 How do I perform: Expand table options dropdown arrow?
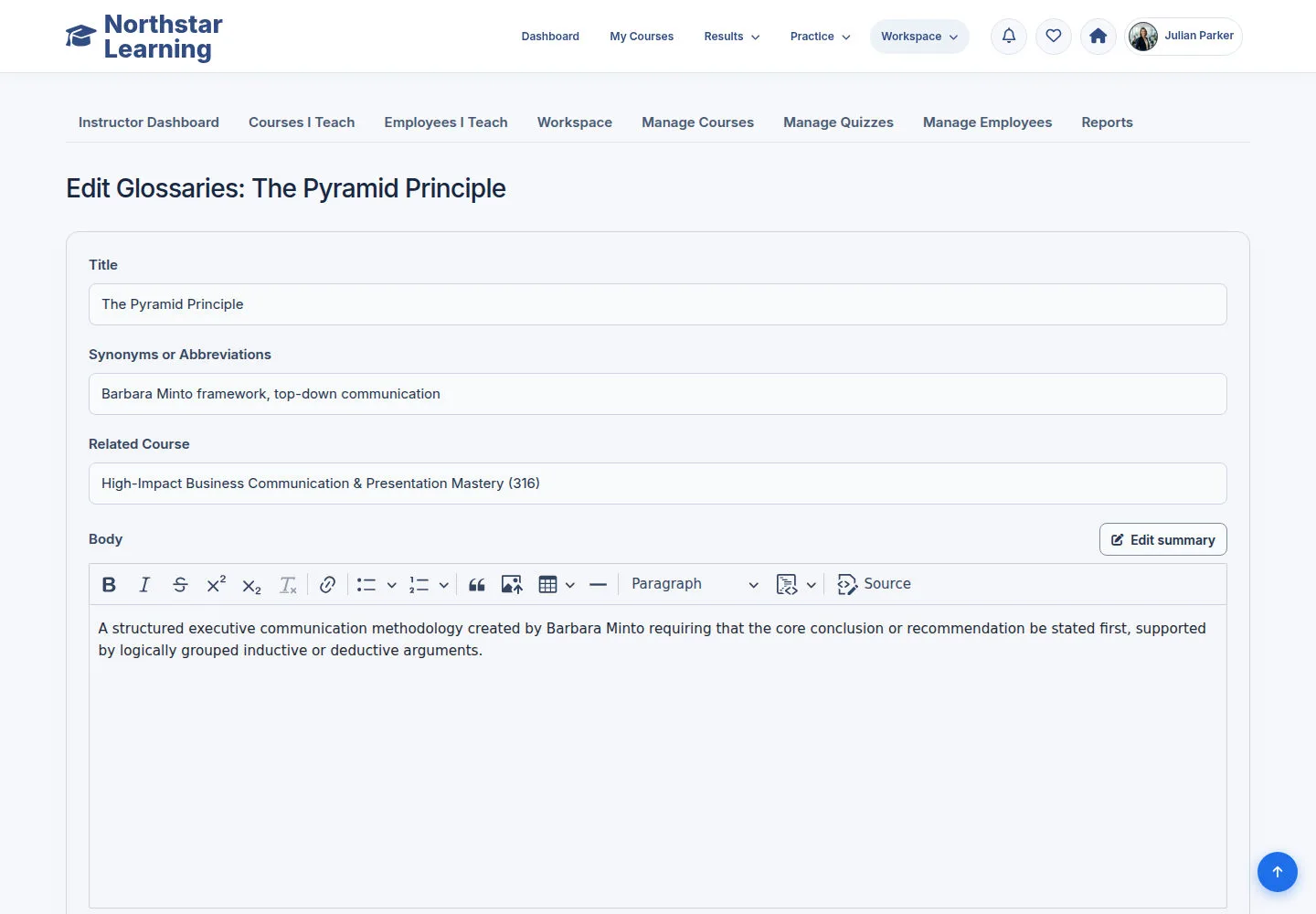569,585
